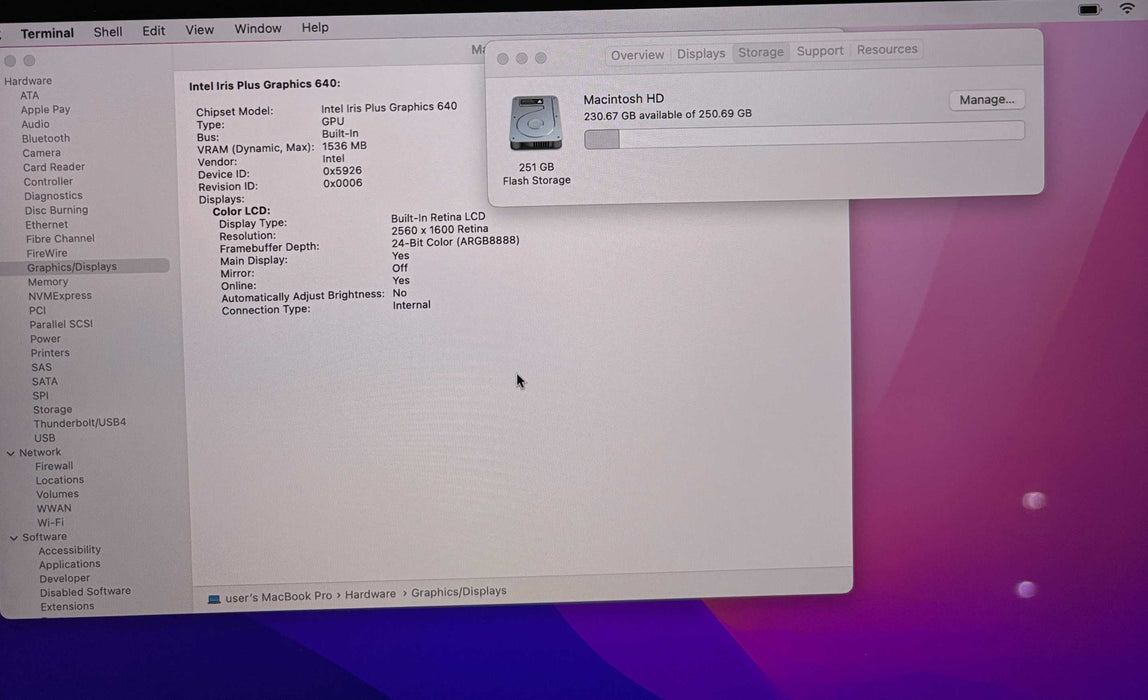Select Controller in the sidebar
This screenshot has width=1148, height=700.
pos(48,182)
